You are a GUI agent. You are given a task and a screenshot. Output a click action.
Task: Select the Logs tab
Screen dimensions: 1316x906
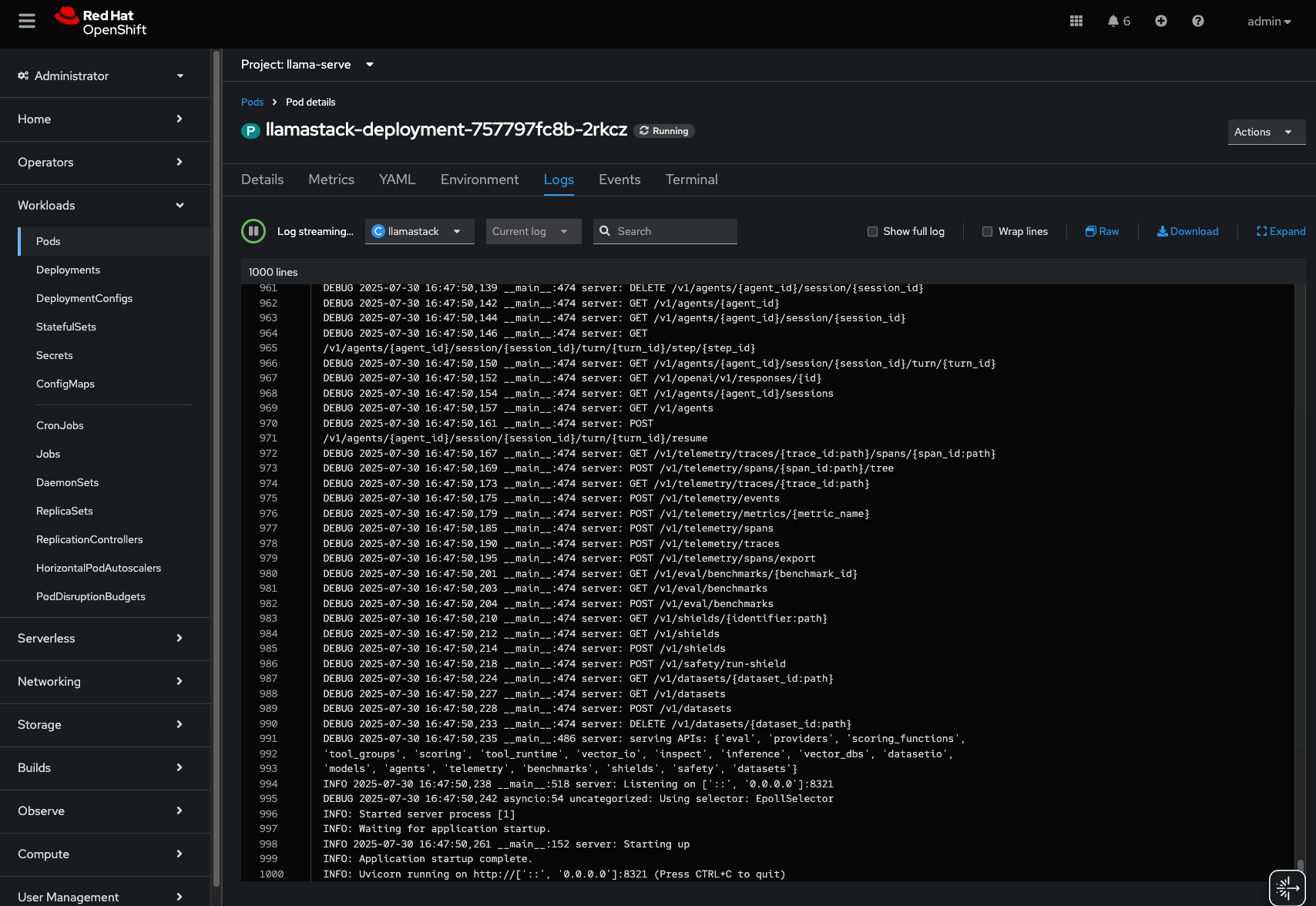[x=559, y=180]
